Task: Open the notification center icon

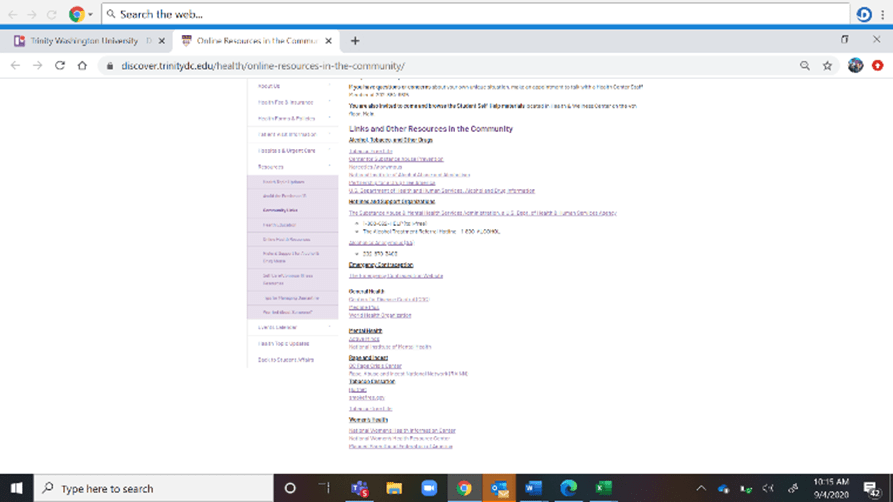Action: point(871,489)
